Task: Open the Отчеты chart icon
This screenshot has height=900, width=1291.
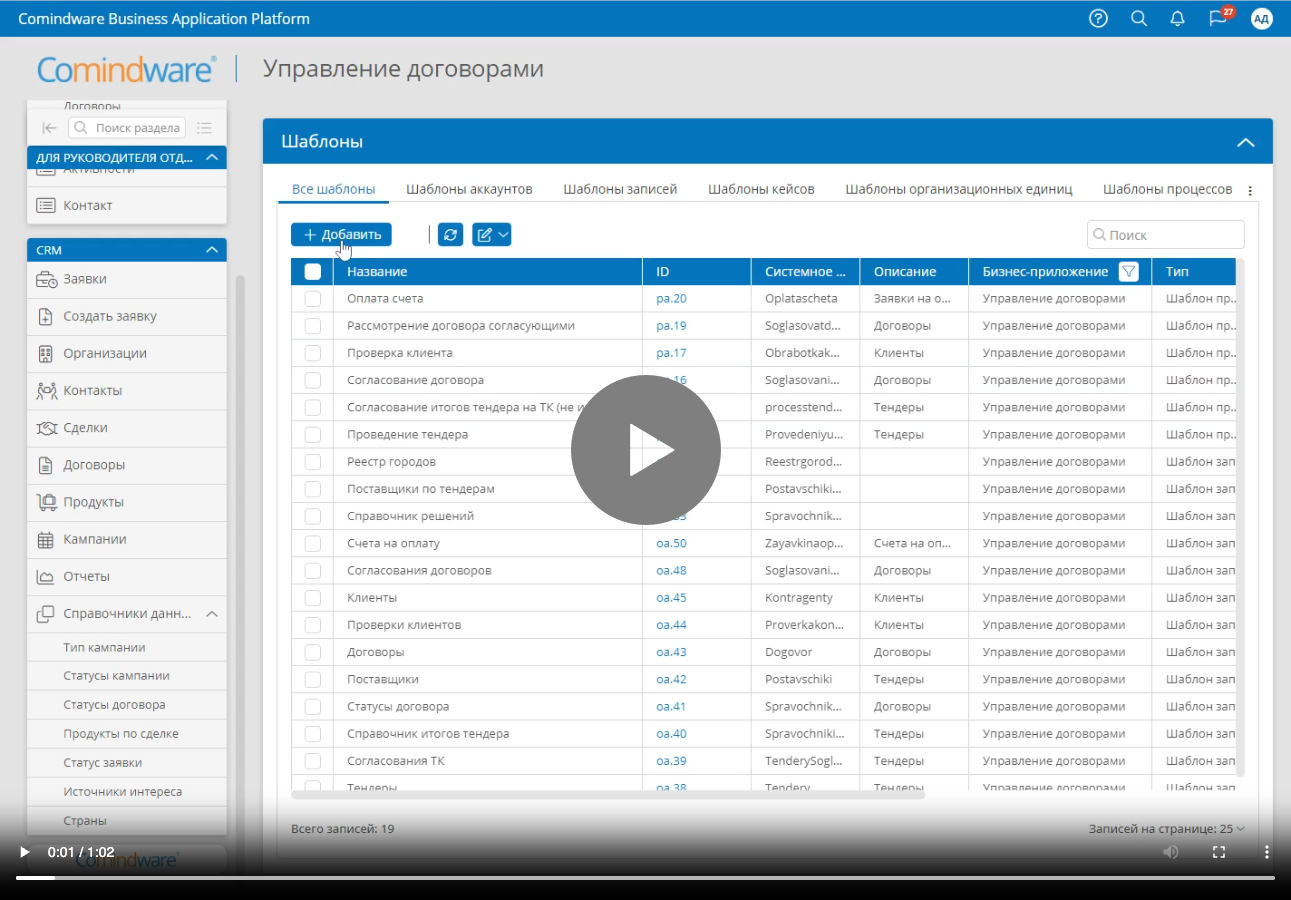Action: (x=46, y=576)
